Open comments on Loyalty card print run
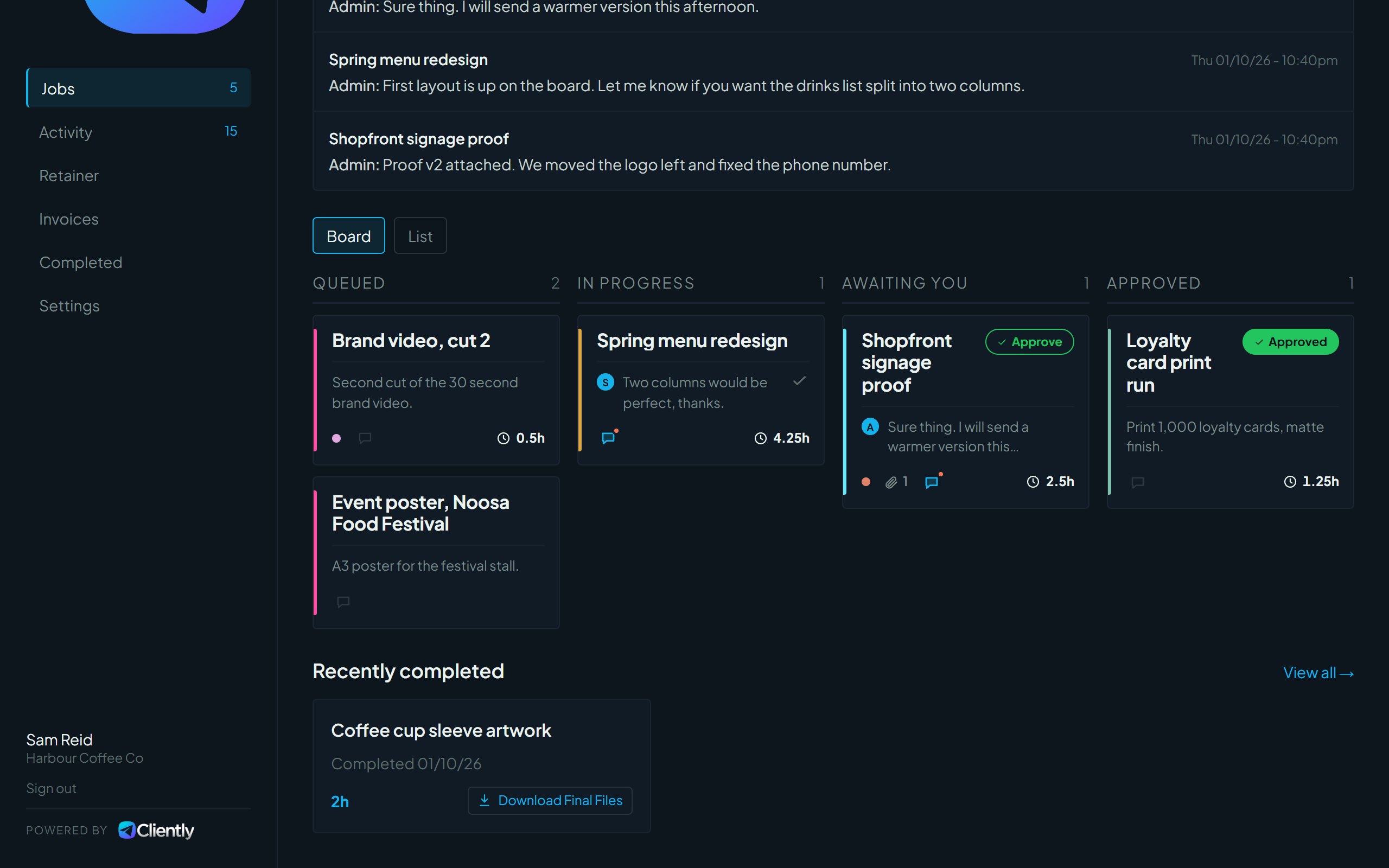Screen dimensions: 1389x868 [1138, 482]
